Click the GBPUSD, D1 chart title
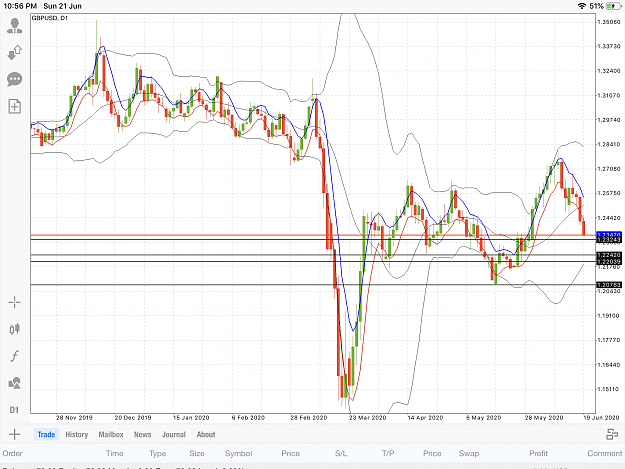The height and width of the screenshot is (469, 625). [x=50, y=18]
